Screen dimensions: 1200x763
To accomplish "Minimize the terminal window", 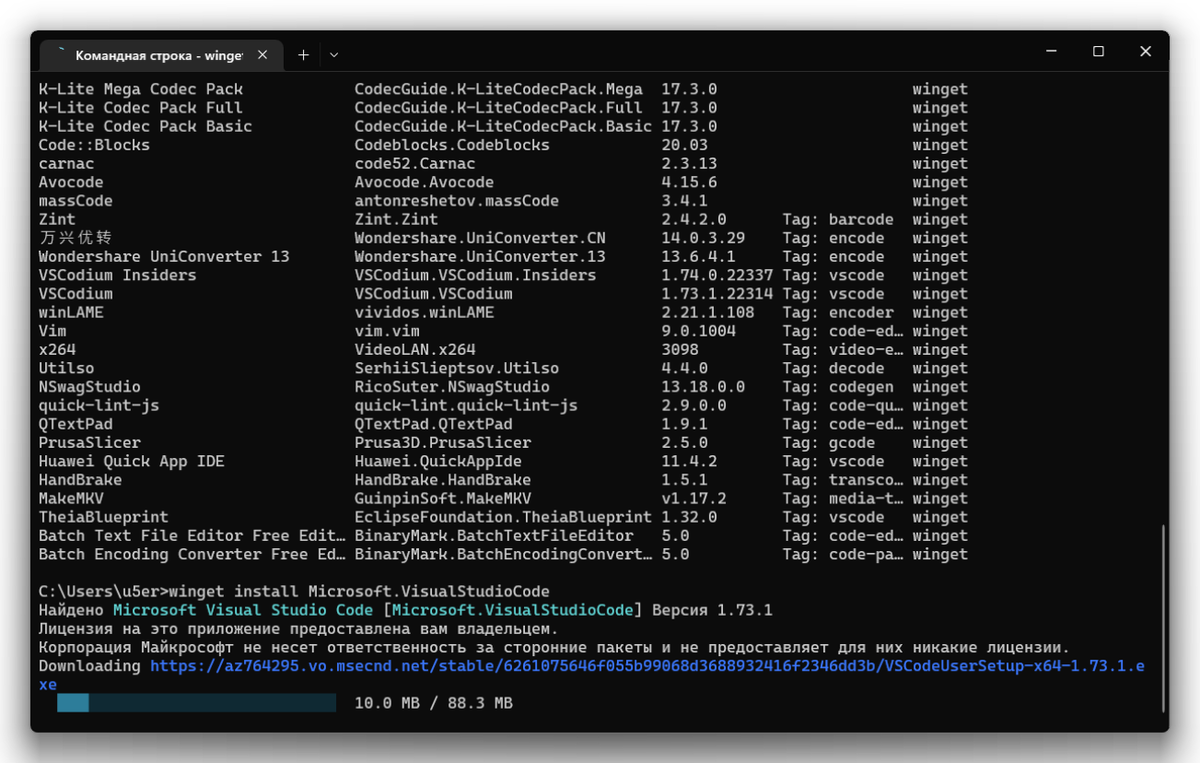I will pos(1051,51).
